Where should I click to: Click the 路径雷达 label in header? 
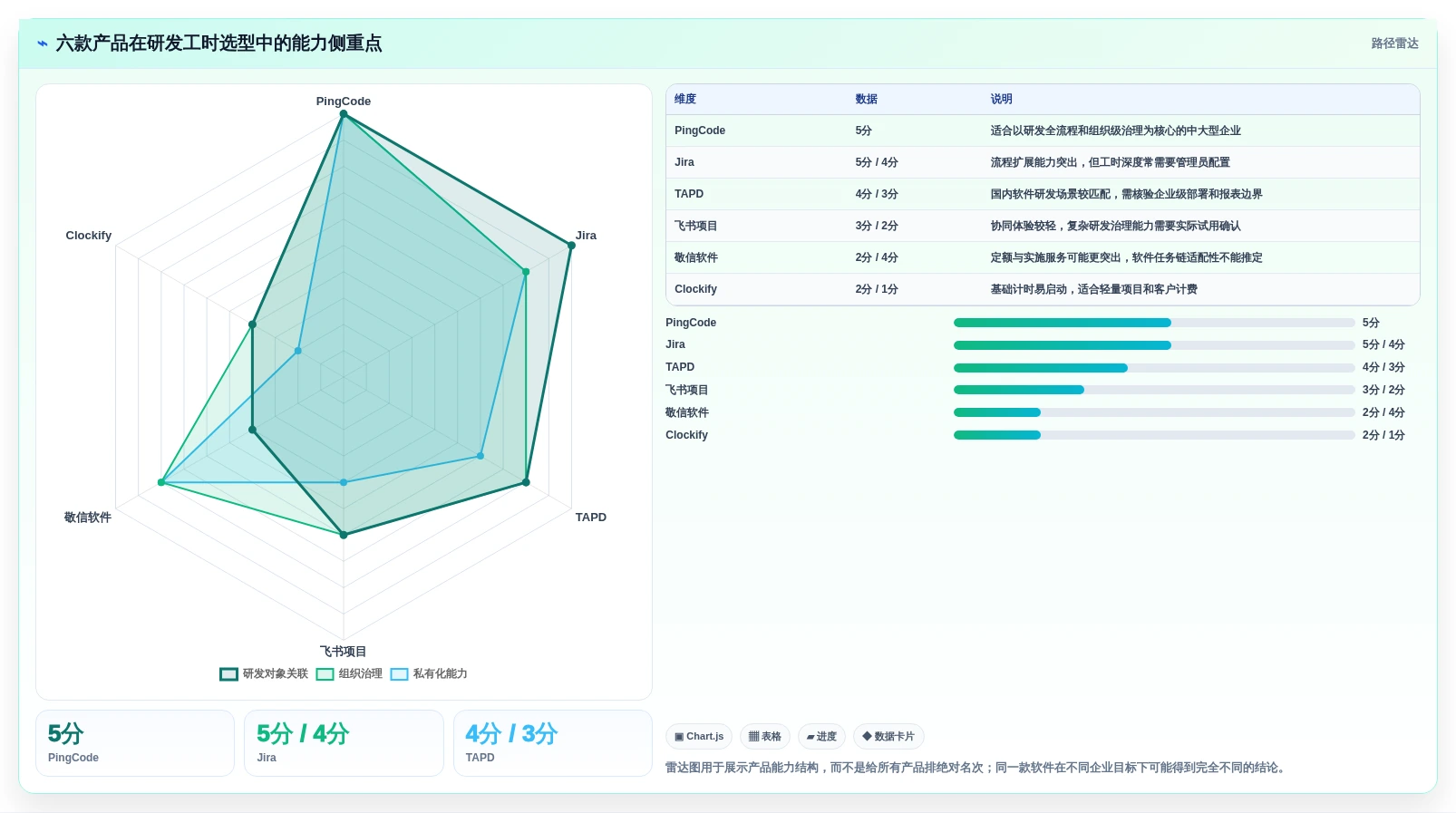tap(1394, 44)
